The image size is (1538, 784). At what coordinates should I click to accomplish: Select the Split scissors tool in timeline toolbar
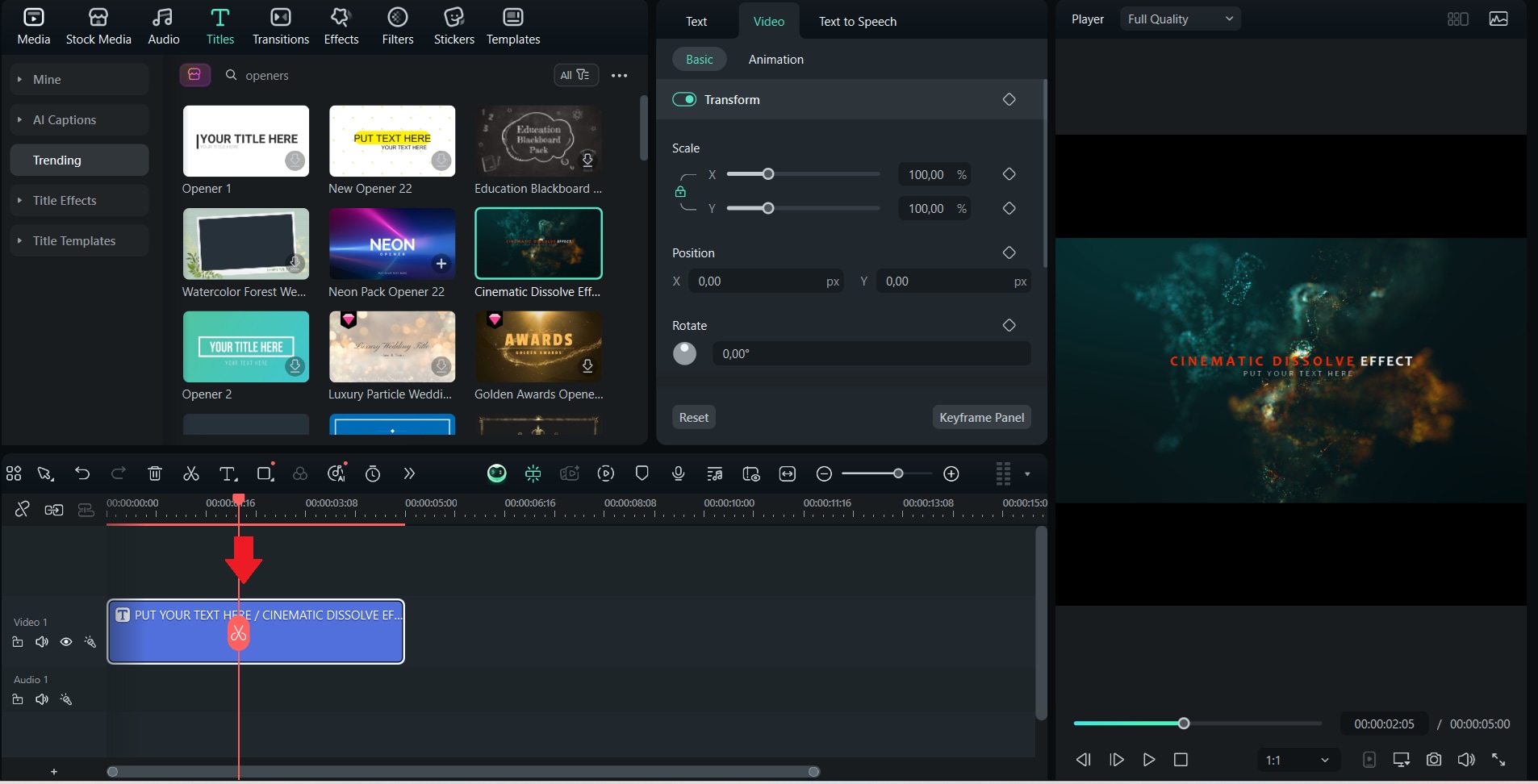pos(191,474)
